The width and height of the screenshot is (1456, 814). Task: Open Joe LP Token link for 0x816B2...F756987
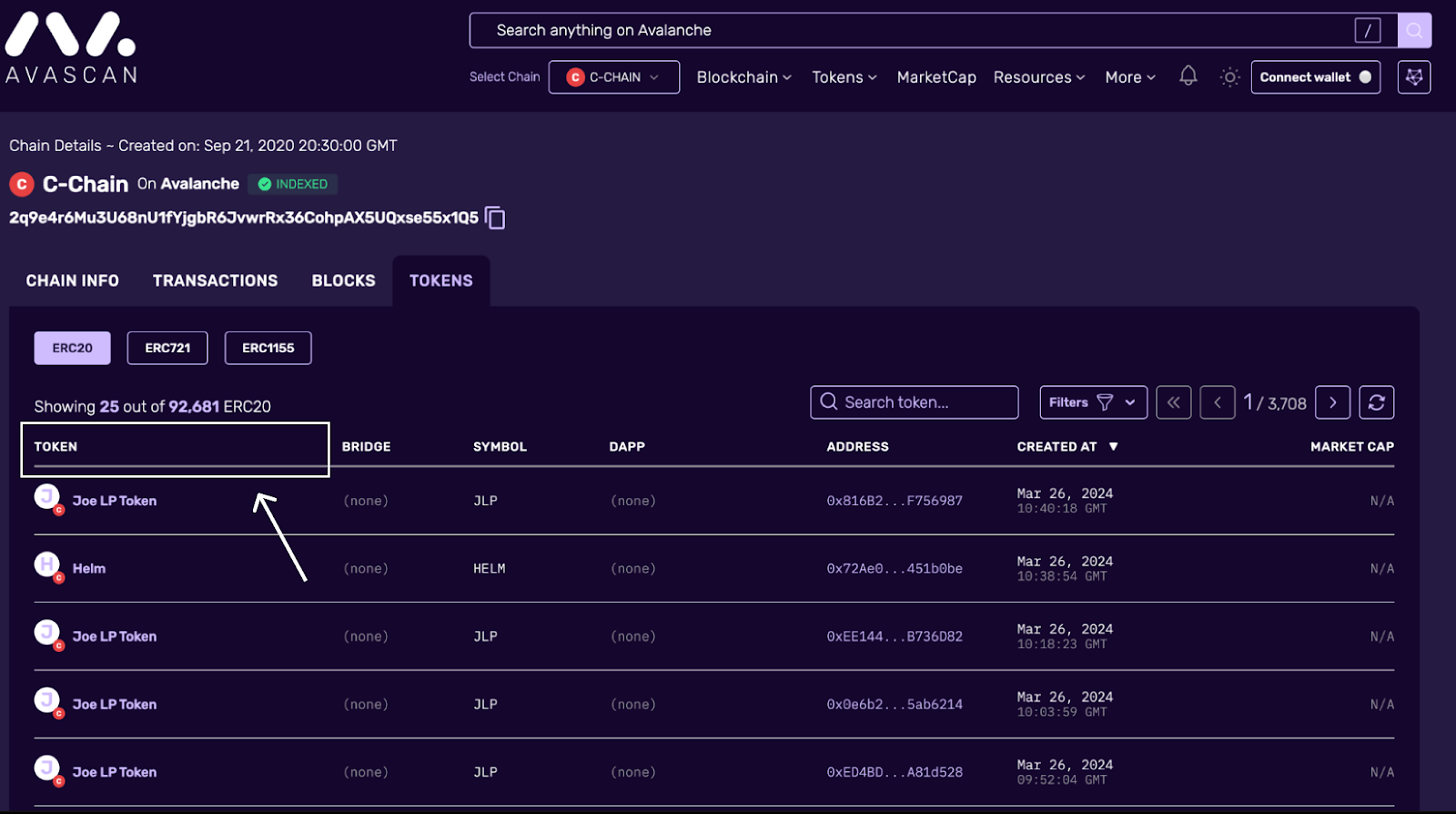coord(115,501)
